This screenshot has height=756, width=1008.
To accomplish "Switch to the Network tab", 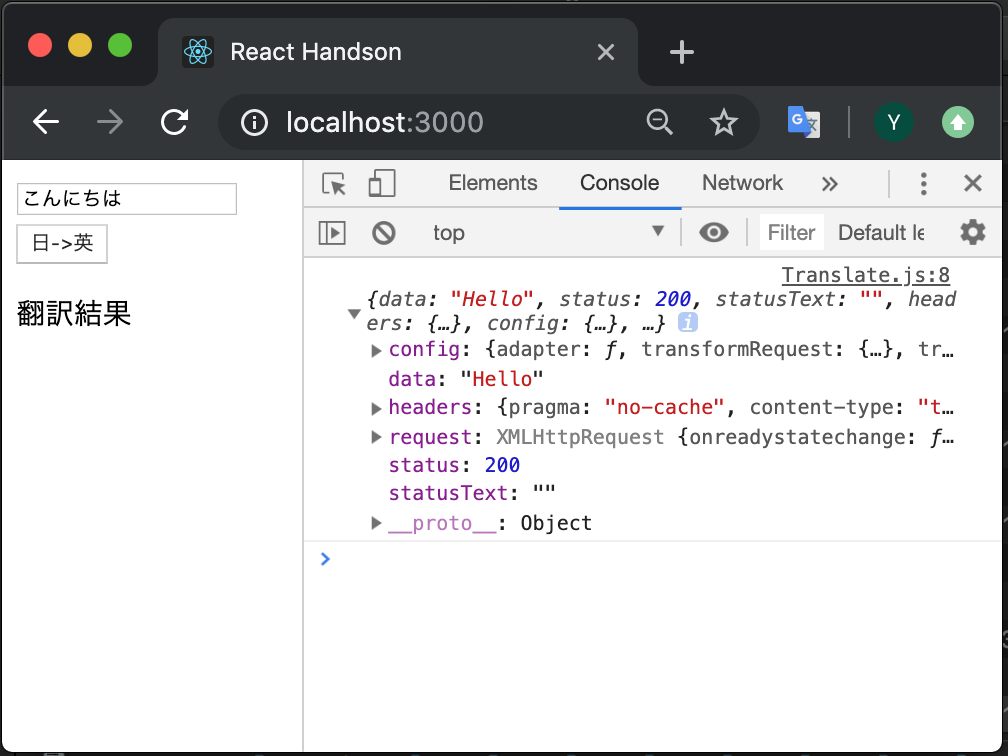I will [742, 183].
